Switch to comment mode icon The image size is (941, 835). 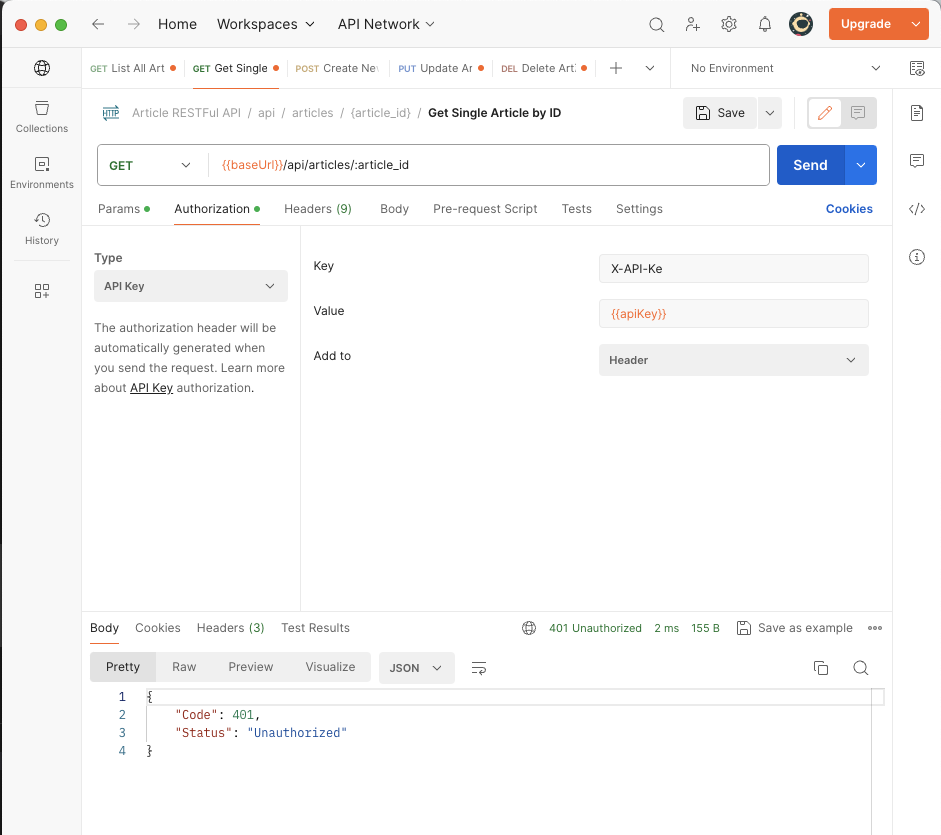[858, 113]
